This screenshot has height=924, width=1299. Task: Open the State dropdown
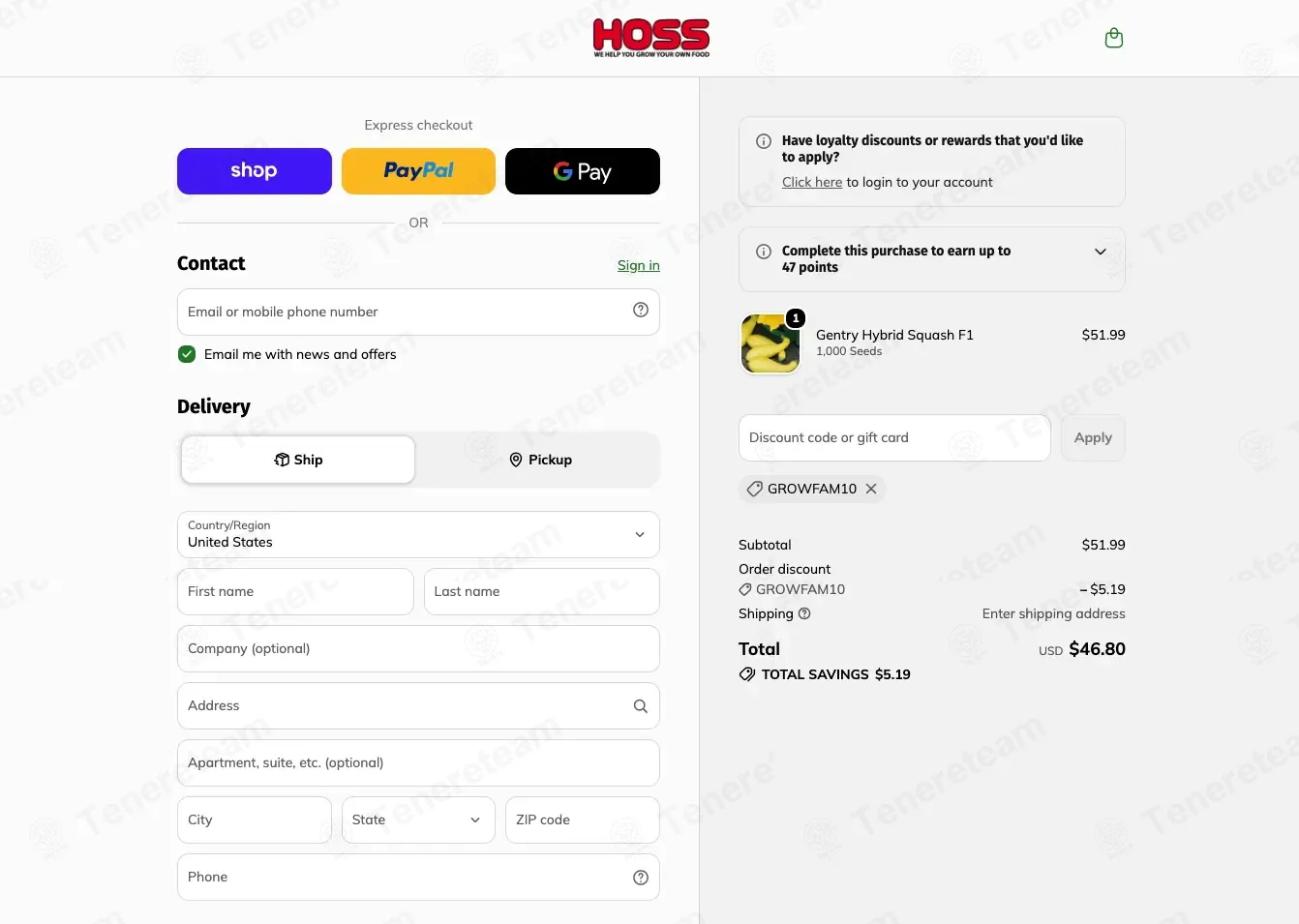click(418, 820)
